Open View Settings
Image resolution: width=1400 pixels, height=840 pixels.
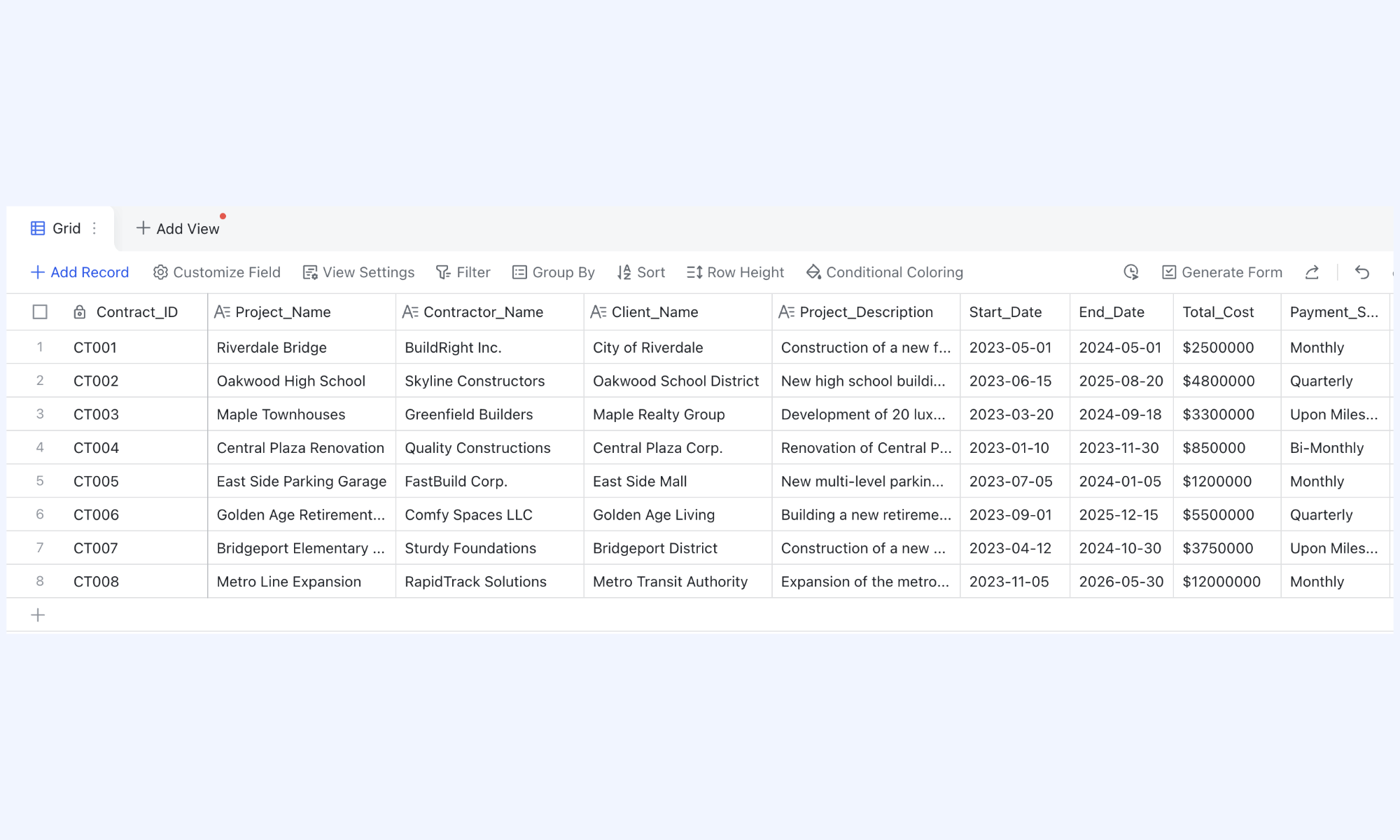358,272
